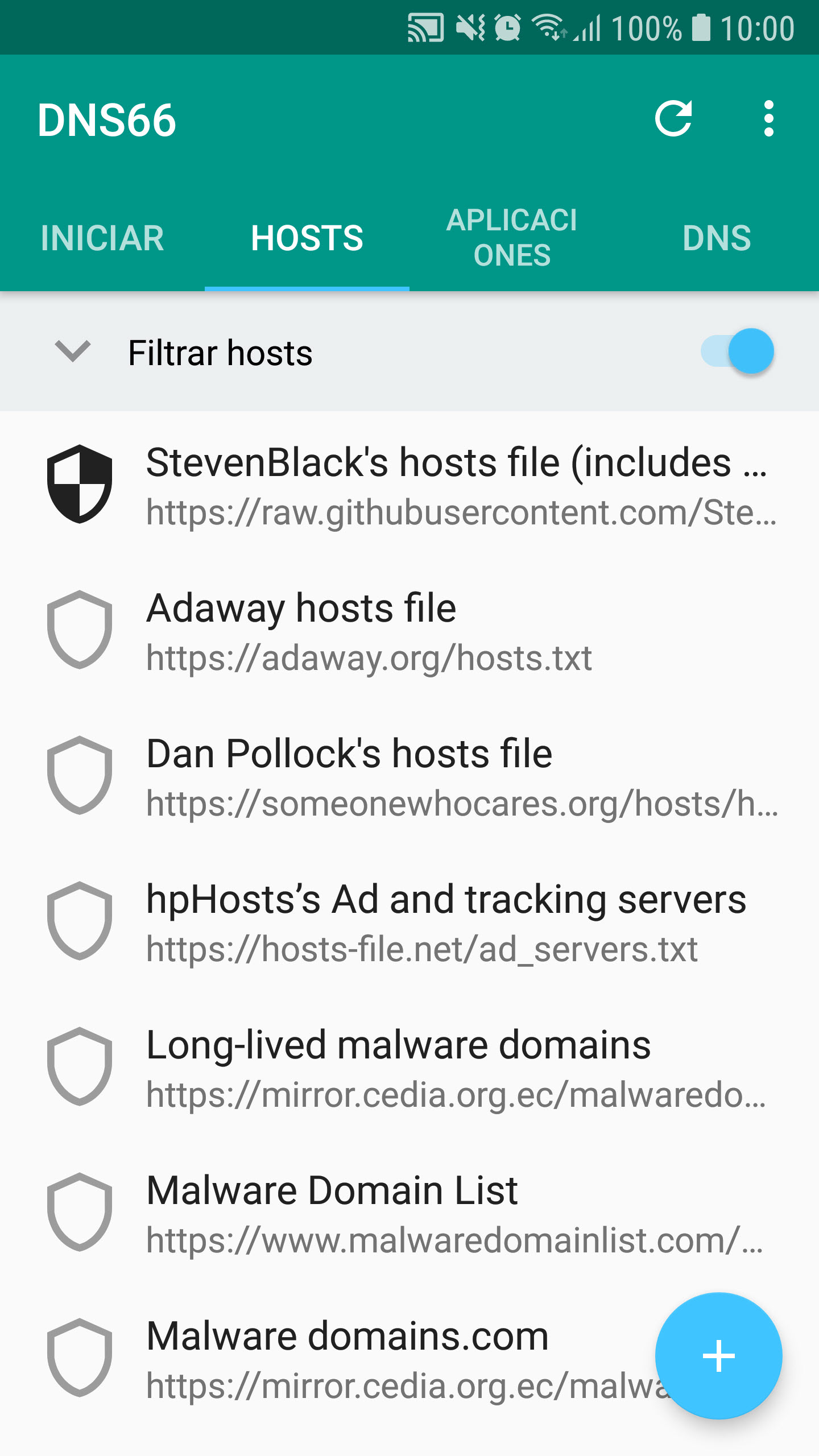Tap the Long-lived malware domains shield icon
Image resolution: width=819 pixels, height=1456 pixels.
pos(80,1066)
